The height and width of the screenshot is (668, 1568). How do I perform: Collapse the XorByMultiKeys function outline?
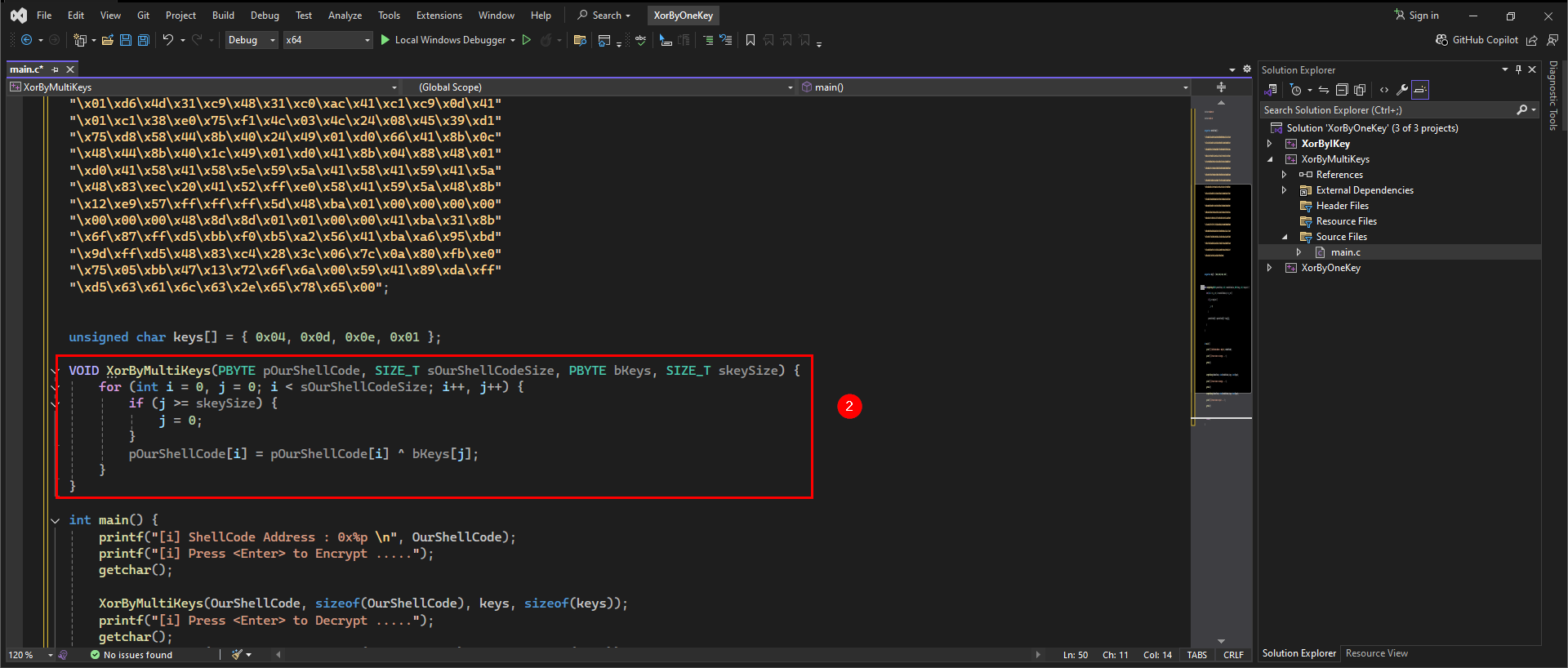point(55,371)
